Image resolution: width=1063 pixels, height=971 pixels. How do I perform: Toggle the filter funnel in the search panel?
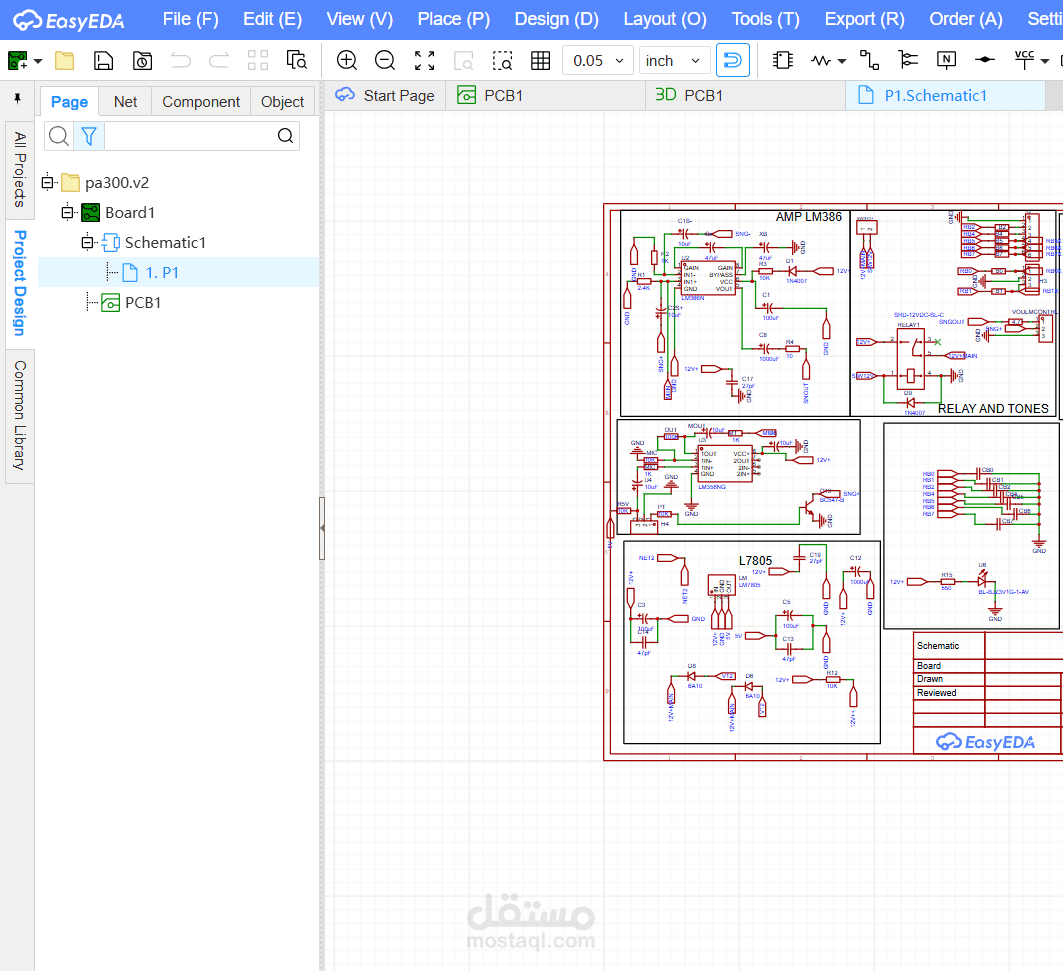[88, 136]
